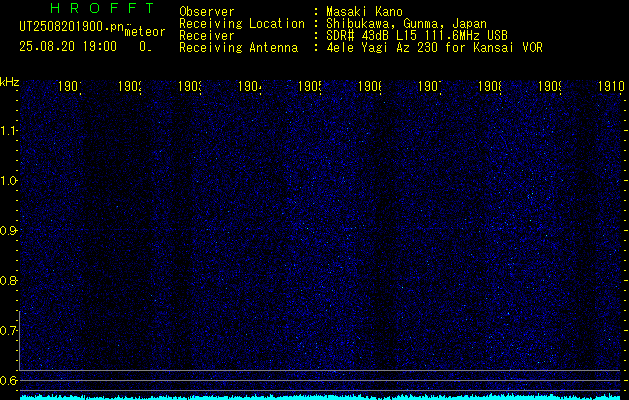Click the 1902 time marker
This screenshot has height=400, width=629.
[130, 86]
